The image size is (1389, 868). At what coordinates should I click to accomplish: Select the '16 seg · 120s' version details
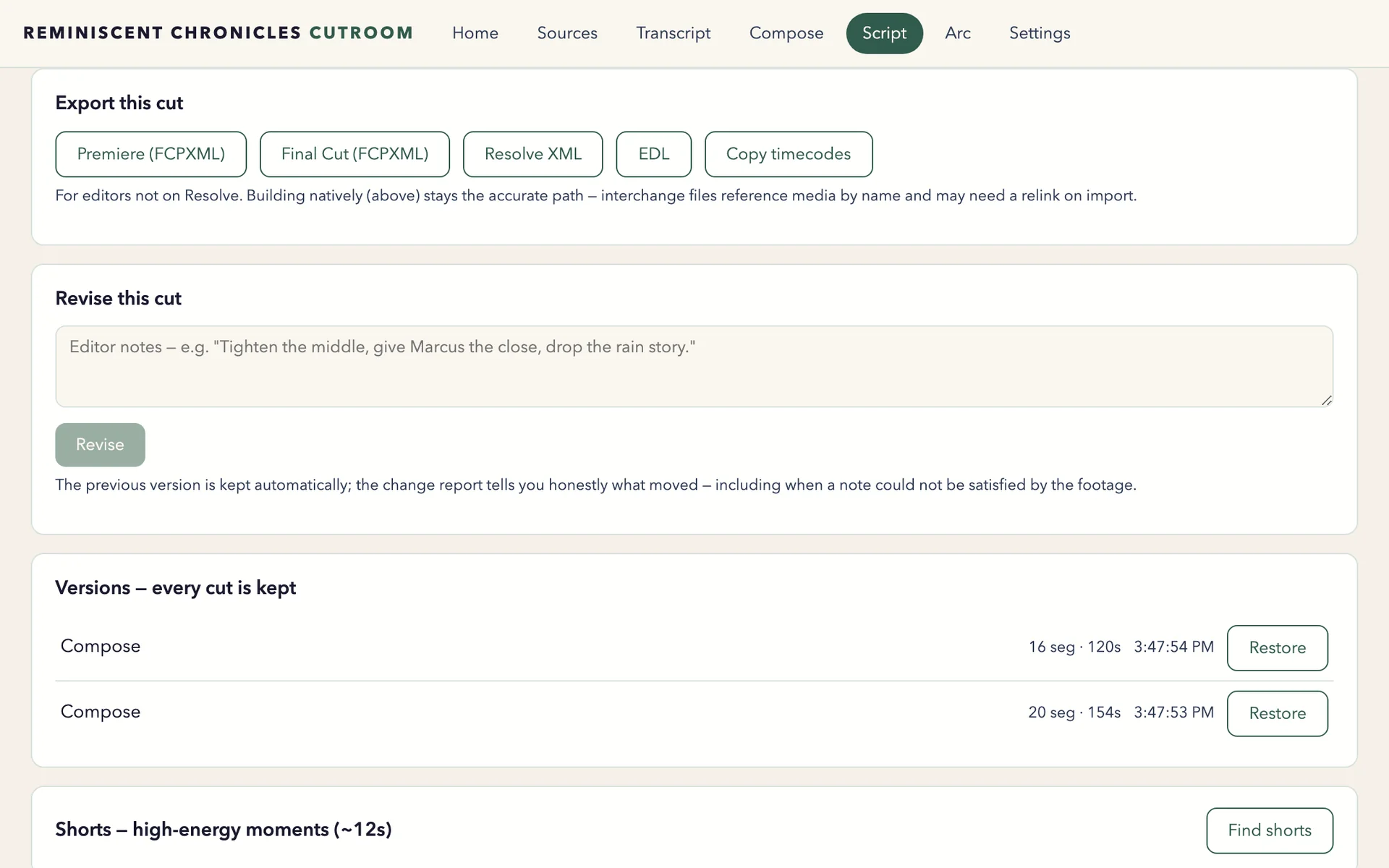point(1074,647)
